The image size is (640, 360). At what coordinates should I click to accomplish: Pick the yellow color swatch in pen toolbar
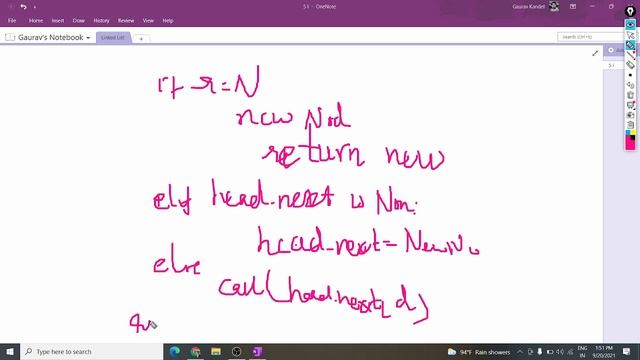(633, 133)
